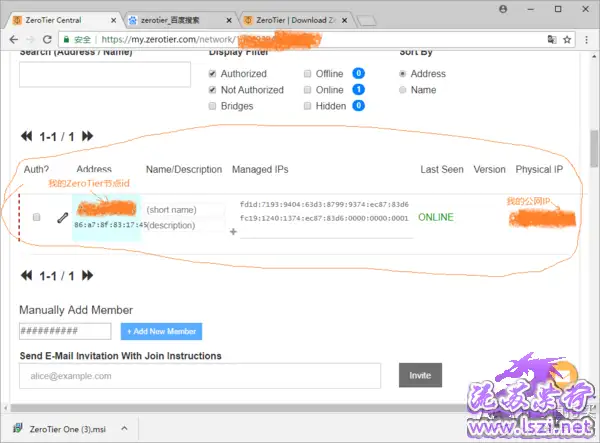Click the Last Seen column header
Screen dimensions: 600x443
point(442,169)
